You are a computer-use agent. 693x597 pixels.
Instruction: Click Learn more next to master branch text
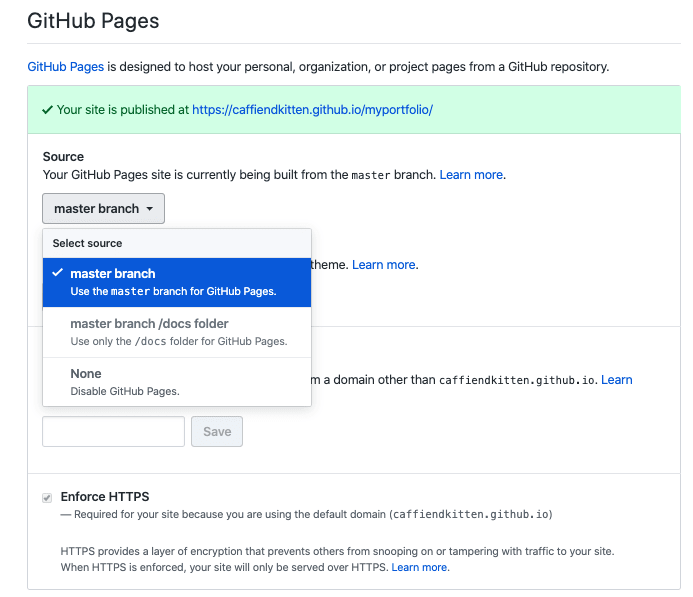pyautogui.click(x=471, y=175)
